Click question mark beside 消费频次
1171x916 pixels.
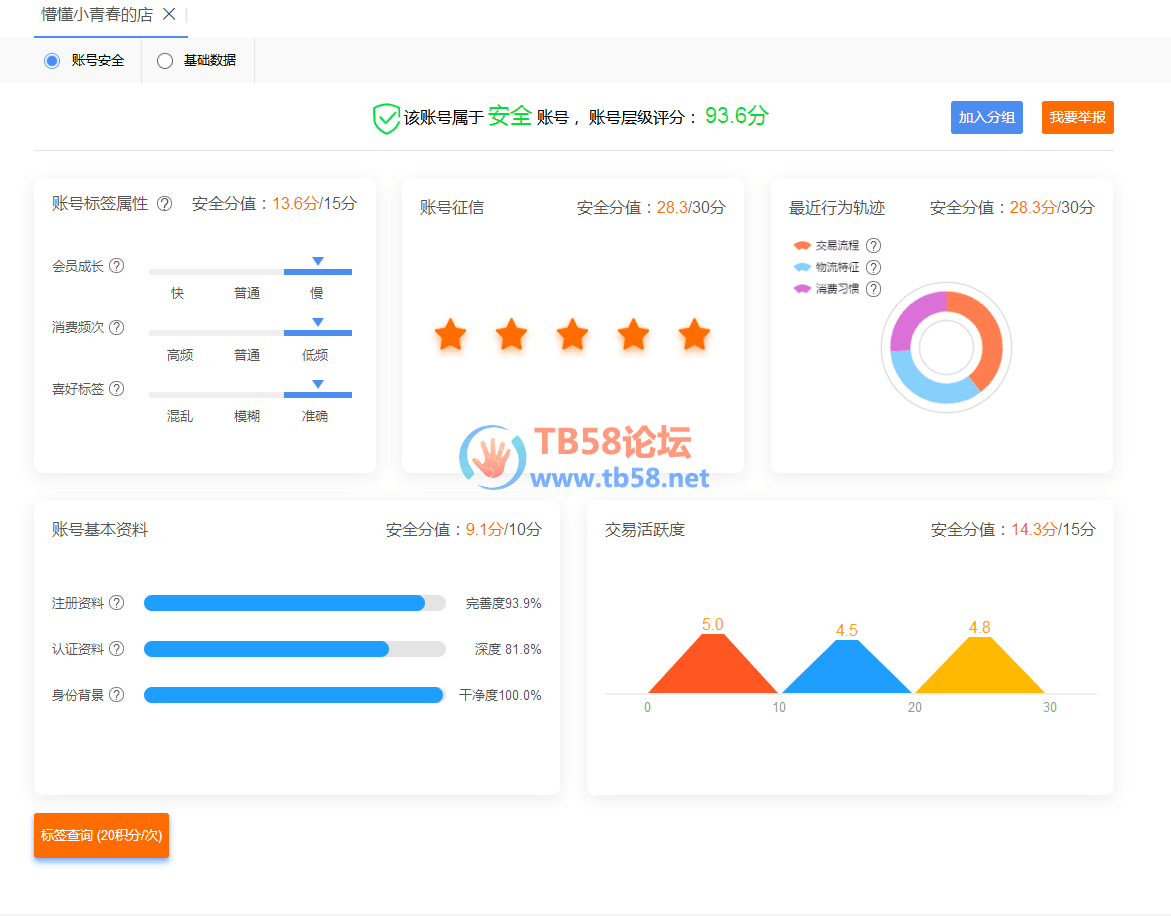point(117,327)
